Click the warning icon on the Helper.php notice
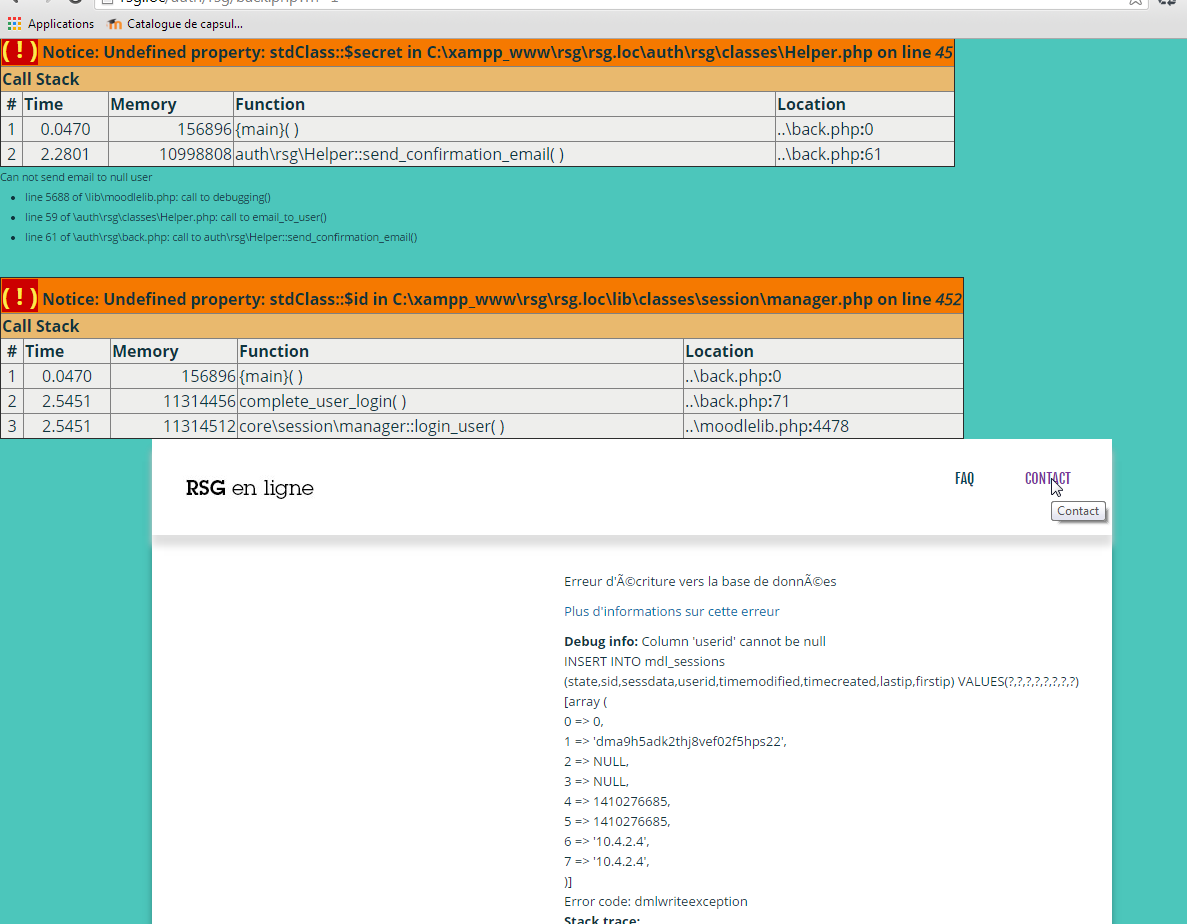 point(20,52)
